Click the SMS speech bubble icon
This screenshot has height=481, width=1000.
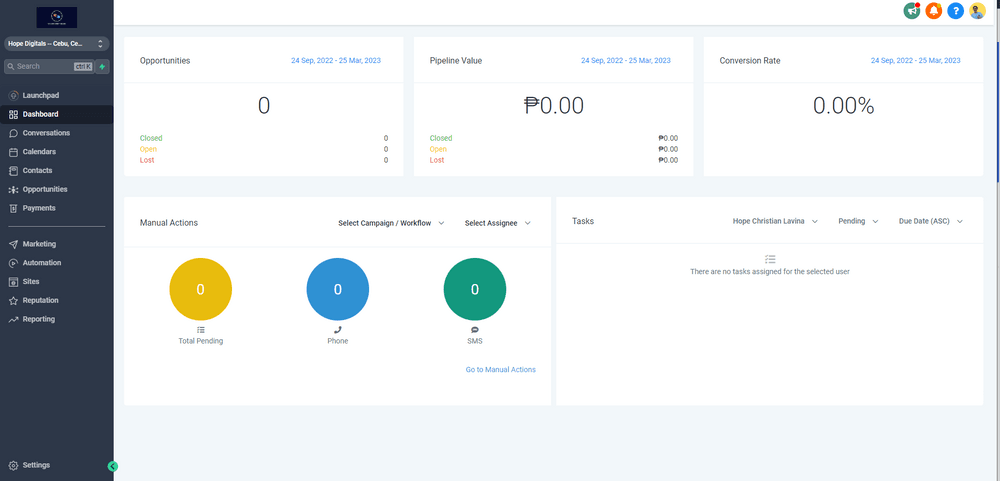pyautogui.click(x=474, y=330)
